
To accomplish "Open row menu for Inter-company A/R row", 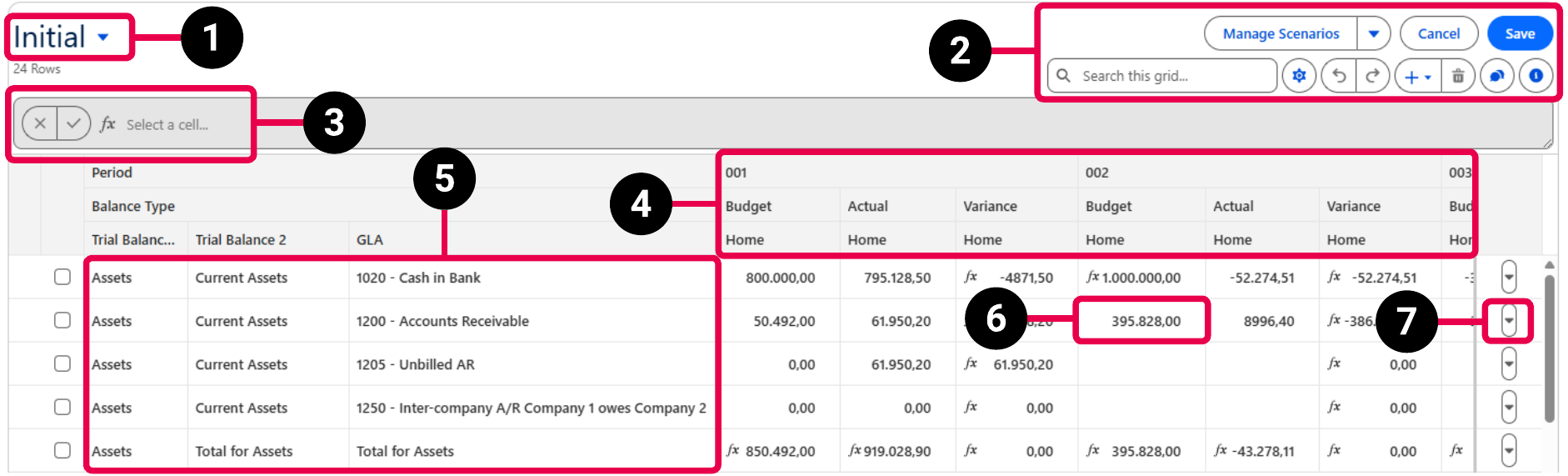I will tap(1509, 407).
